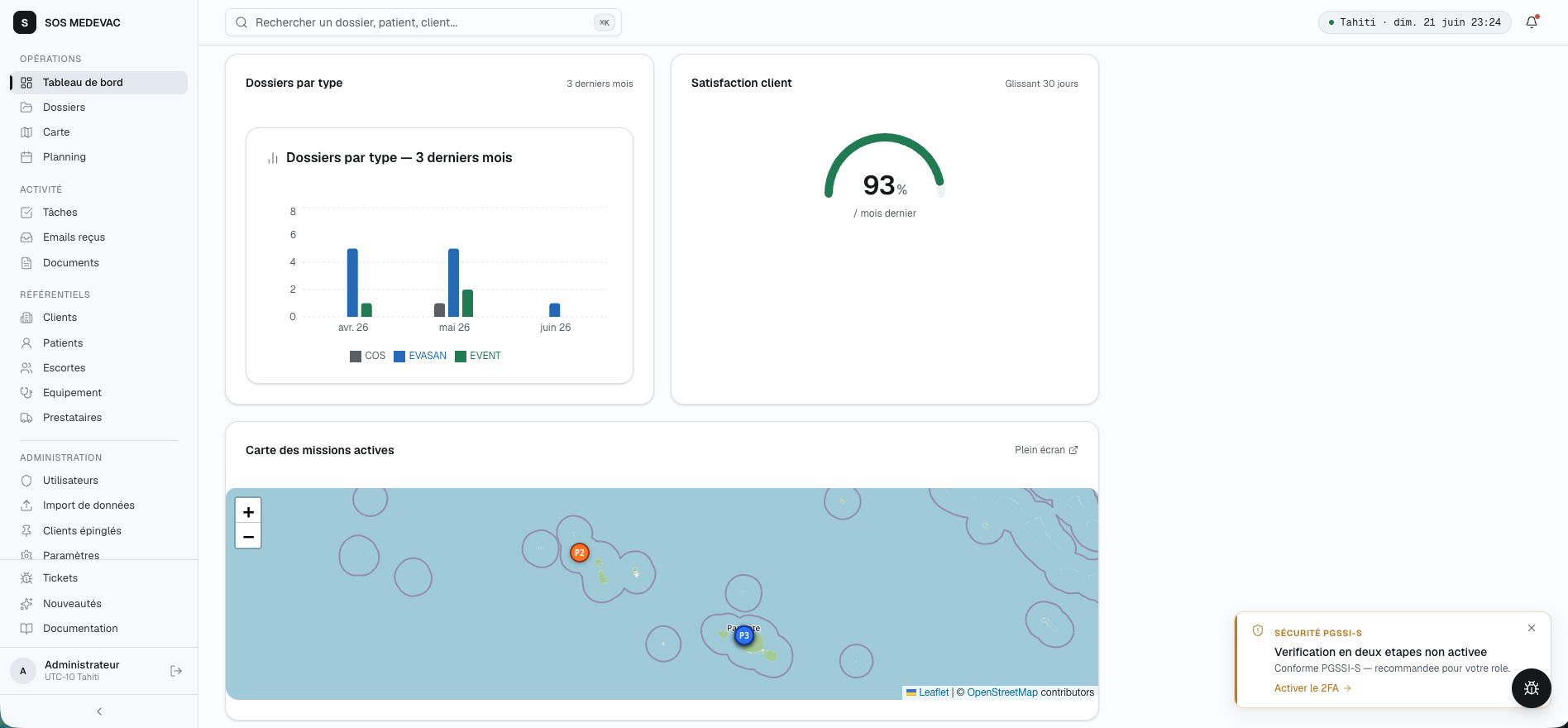
Task: Toggle EVENT series in chart legend
Action: tap(478, 356)
